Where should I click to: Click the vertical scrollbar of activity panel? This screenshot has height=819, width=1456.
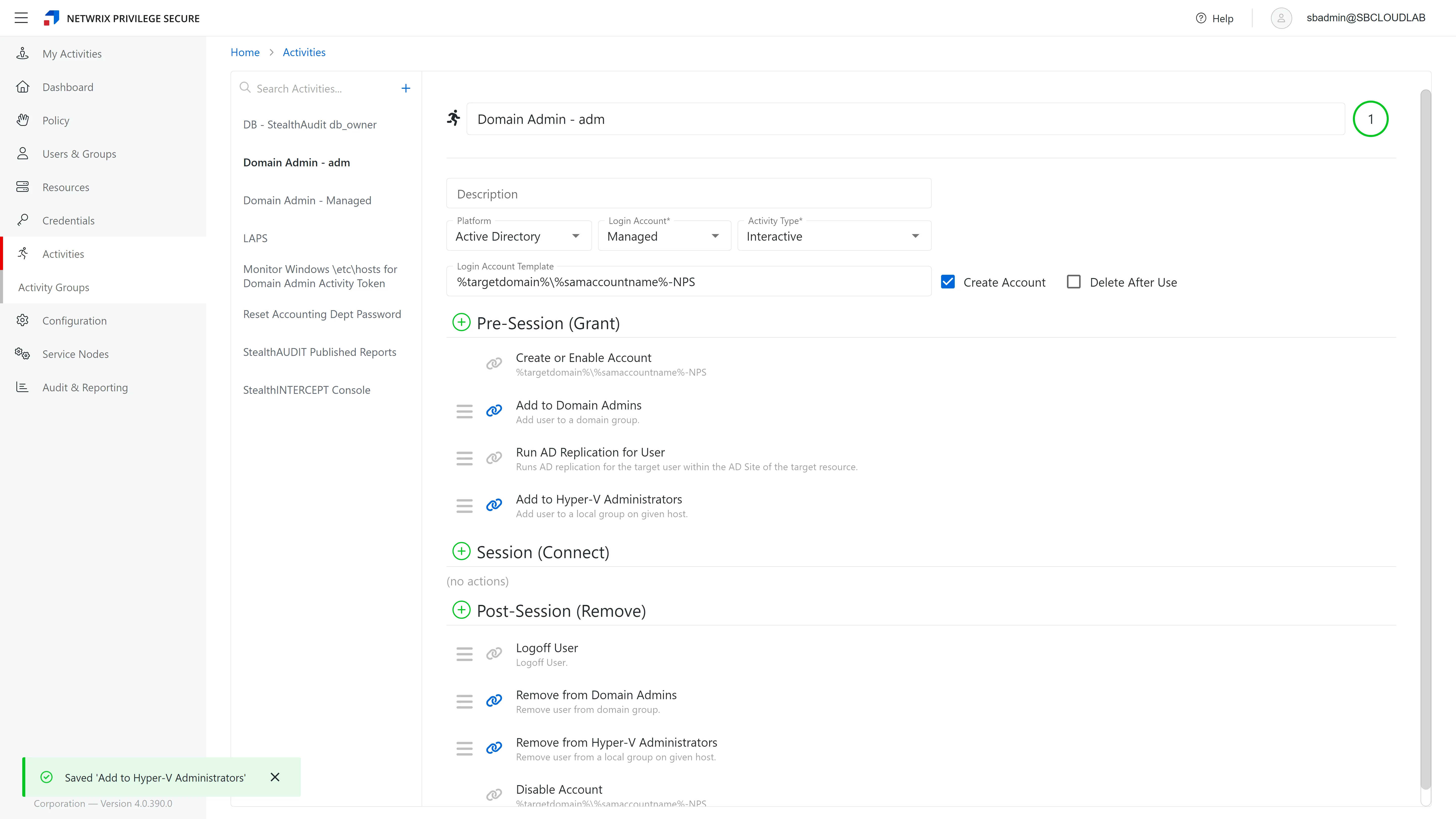(1425, 439)
